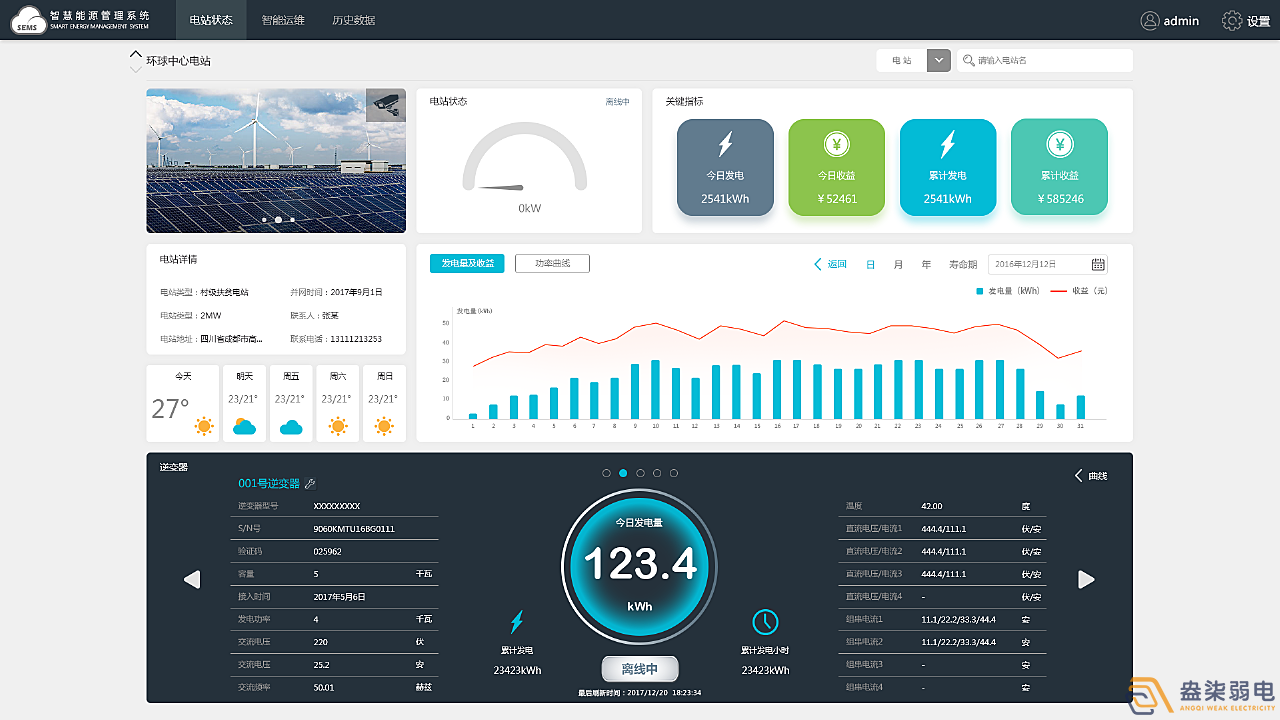Image resolution: width=1280 pixels, height=720 pixels.
Task: Click the admin user avatar icon
Action: coord(1150,20)
